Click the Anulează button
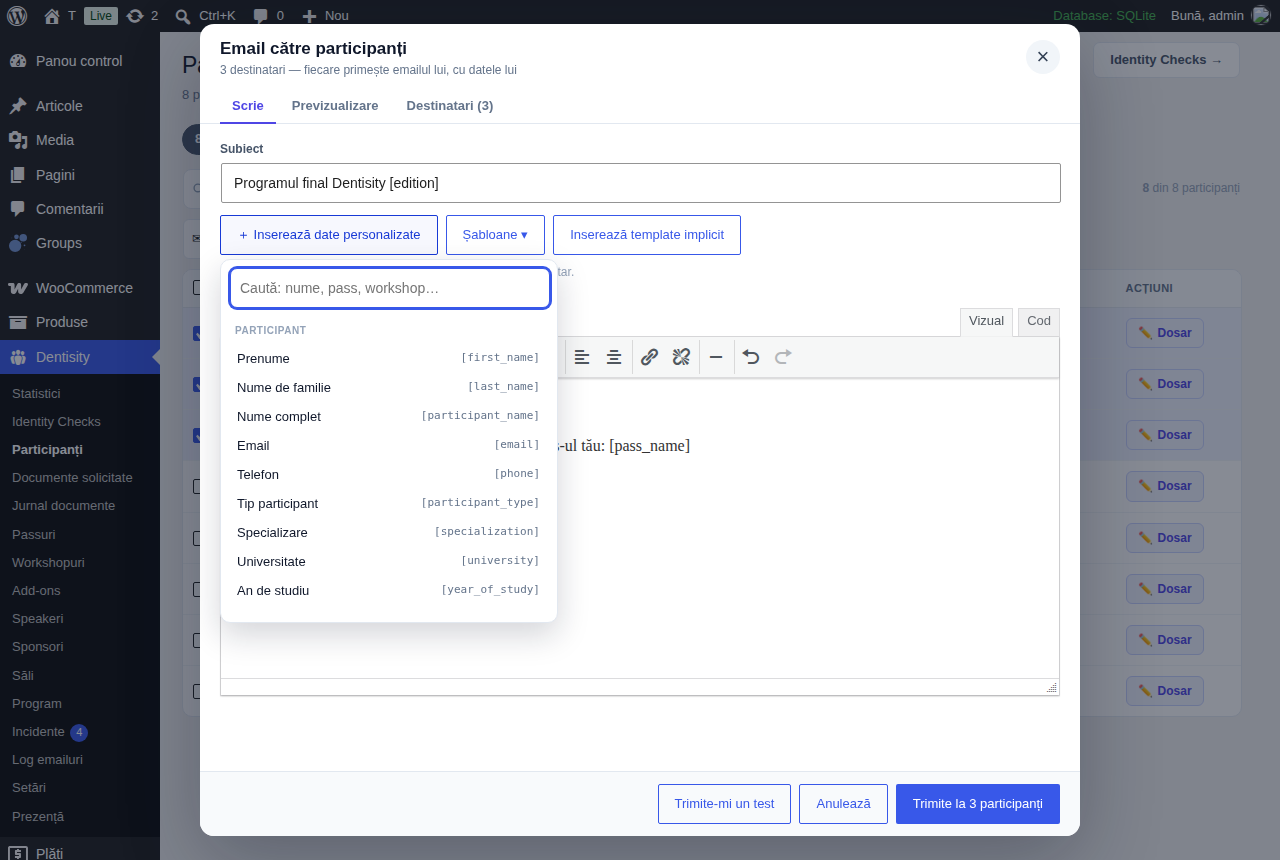Screen dimensions: 1280x860 coord(843,804)
